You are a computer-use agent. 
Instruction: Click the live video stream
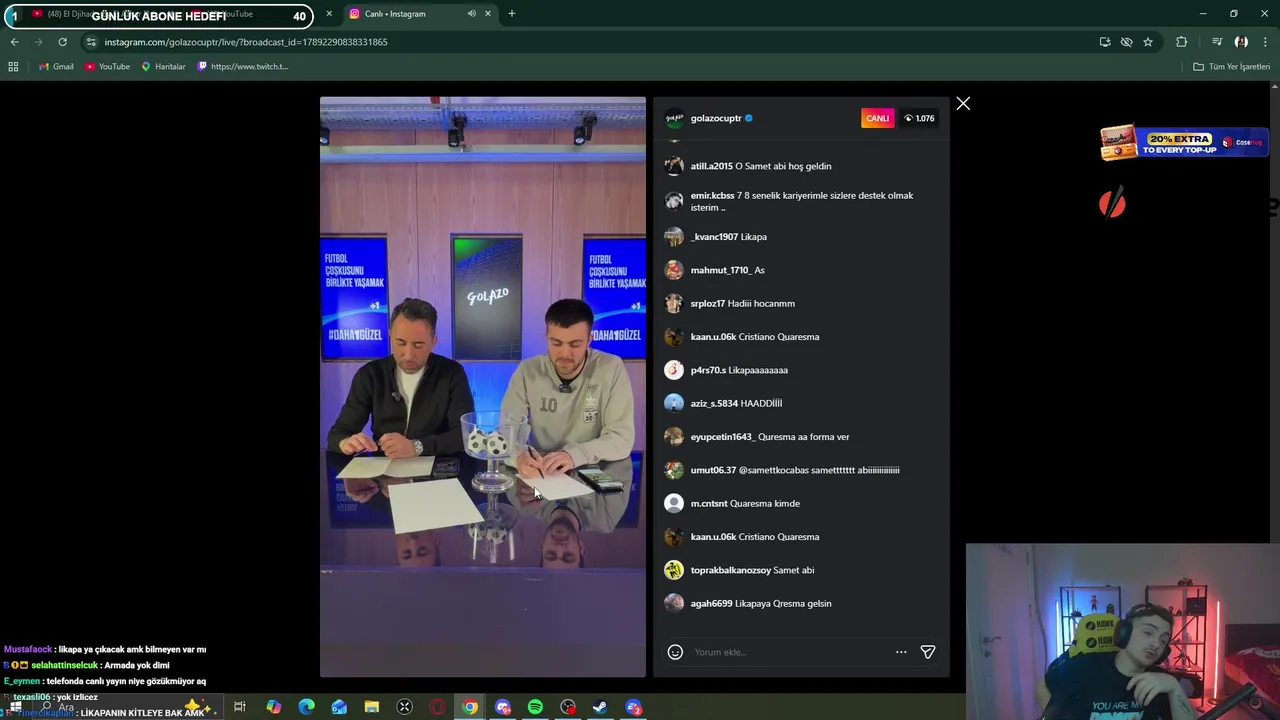(483, 387)
